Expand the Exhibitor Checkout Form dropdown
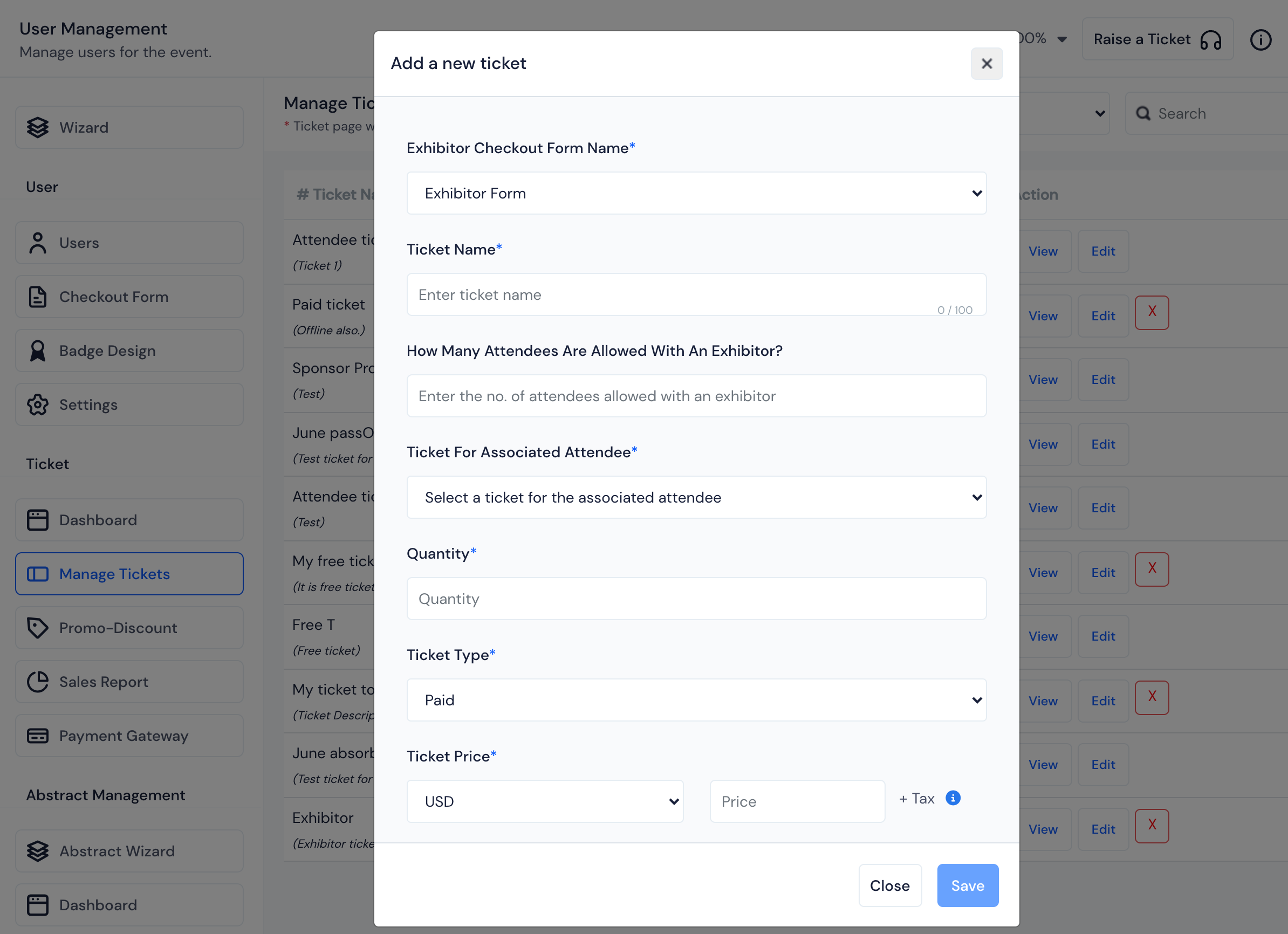Viewport: 1288px width, 934px height. 697,193
